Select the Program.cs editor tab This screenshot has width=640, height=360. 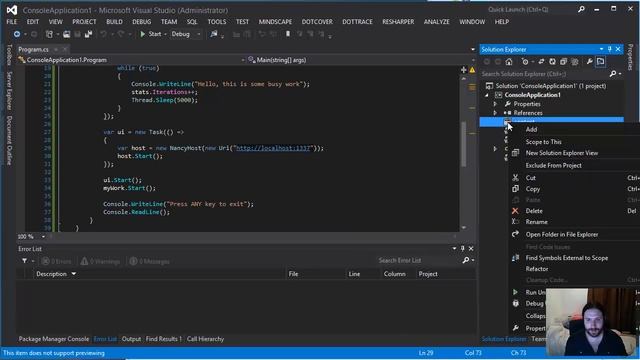(33, 49)
